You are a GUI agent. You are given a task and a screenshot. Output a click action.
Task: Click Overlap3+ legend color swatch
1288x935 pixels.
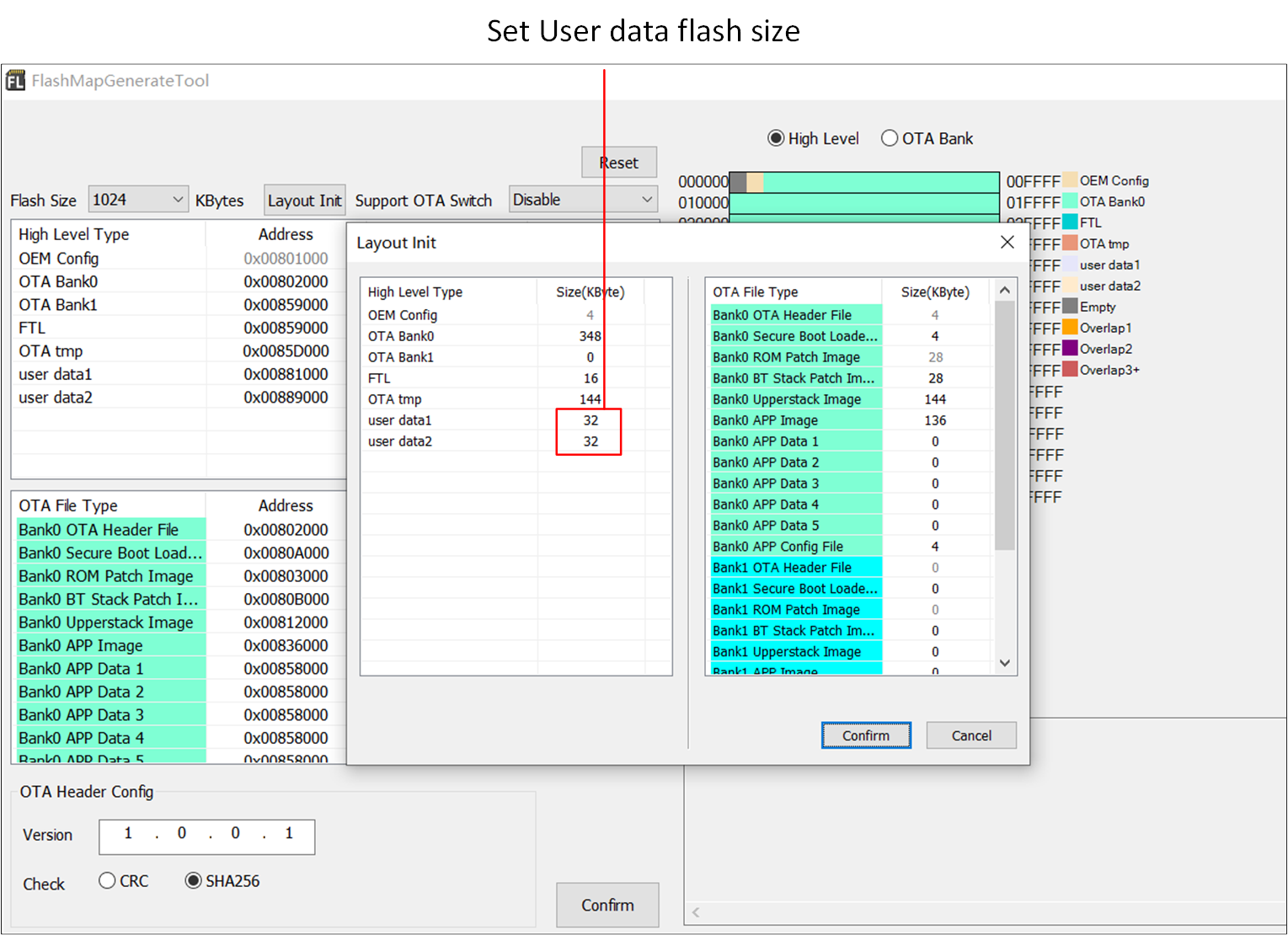click(1070, 370)
